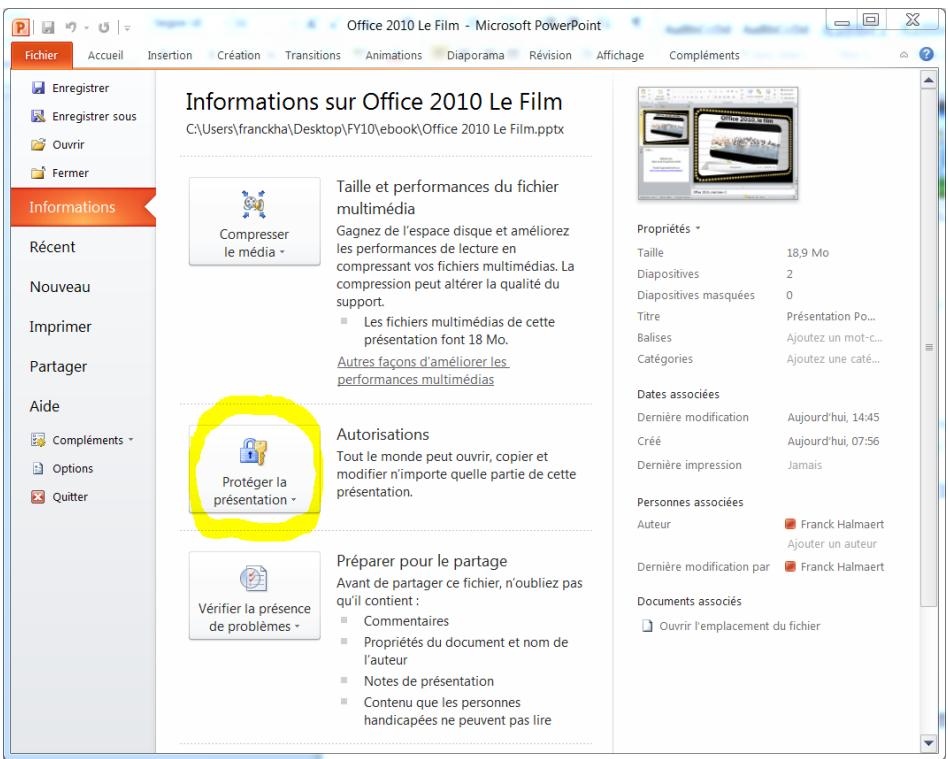Viewport: 948px width, 759px height.
Task: Switch to the Transitions ribbon tab
Action: 313,55
